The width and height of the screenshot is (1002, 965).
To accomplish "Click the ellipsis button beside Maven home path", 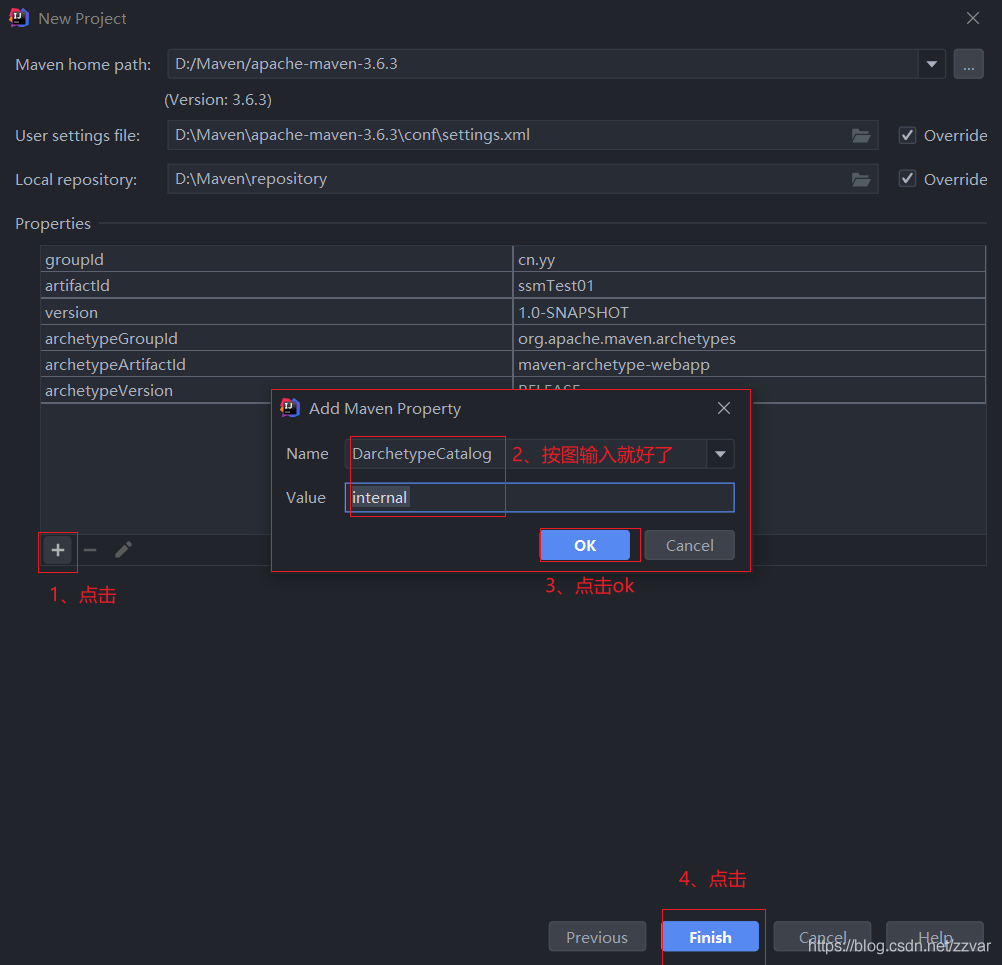I will tap(968, 64).
